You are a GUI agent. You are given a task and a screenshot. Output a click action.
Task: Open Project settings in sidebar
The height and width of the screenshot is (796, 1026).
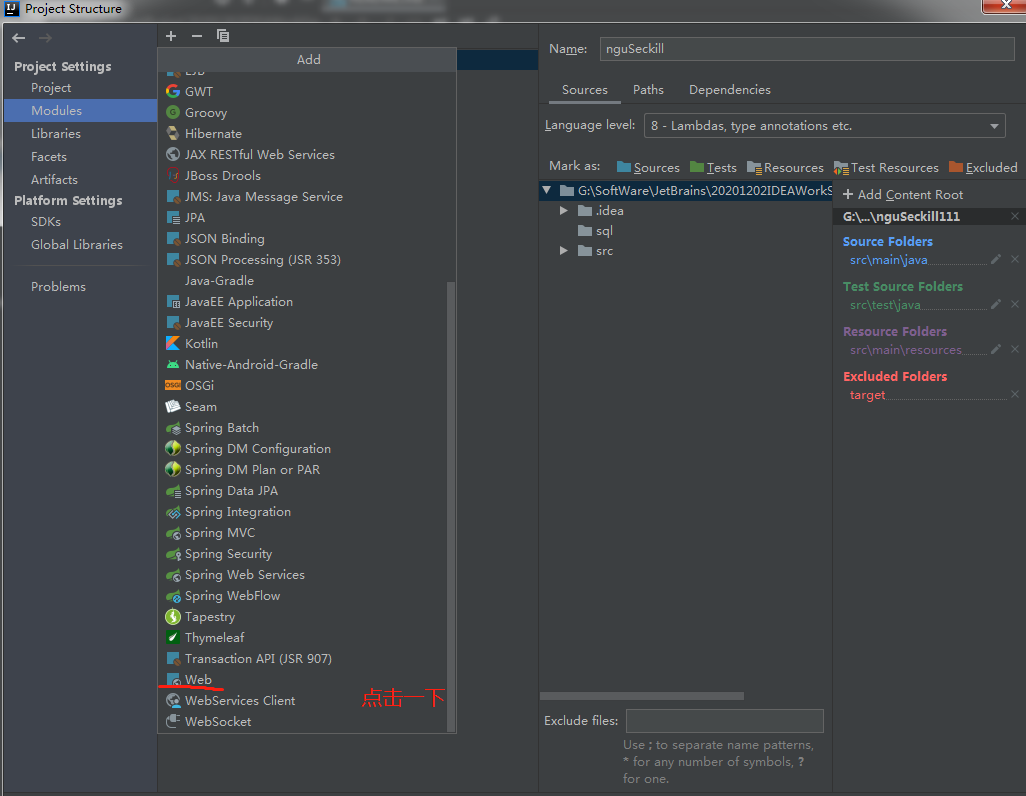tap(80, 88)
